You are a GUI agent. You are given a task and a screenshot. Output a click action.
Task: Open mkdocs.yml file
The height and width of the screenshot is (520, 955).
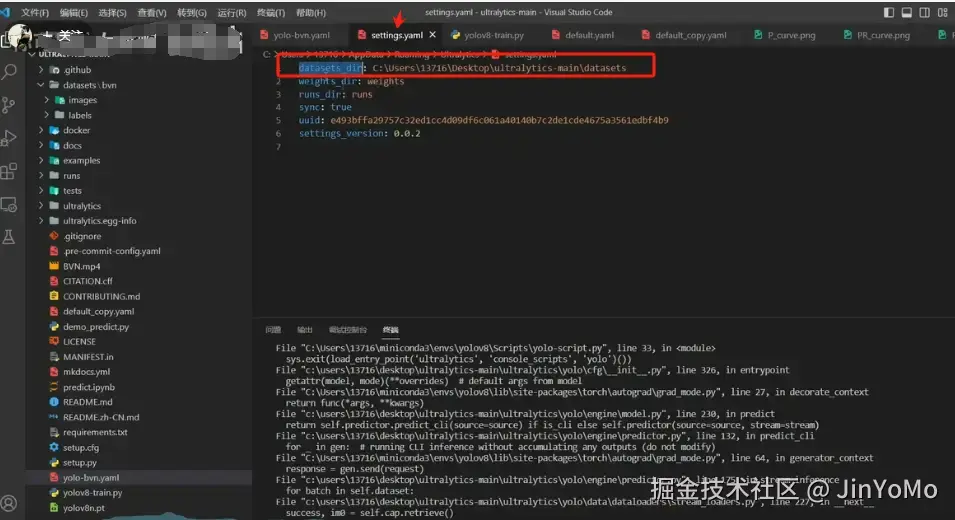coord(86,372)
